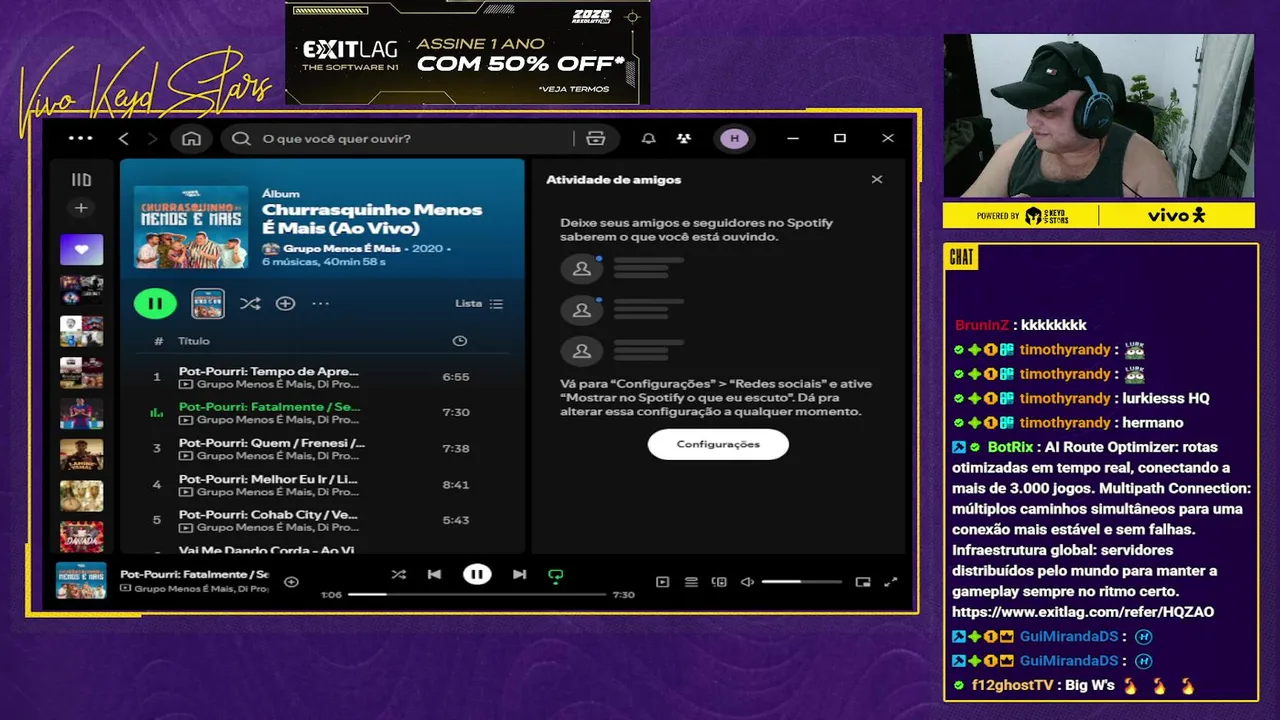Pause the album with the green button
Viewport: 1280px width, 720px height.
(x=155, y=303)
